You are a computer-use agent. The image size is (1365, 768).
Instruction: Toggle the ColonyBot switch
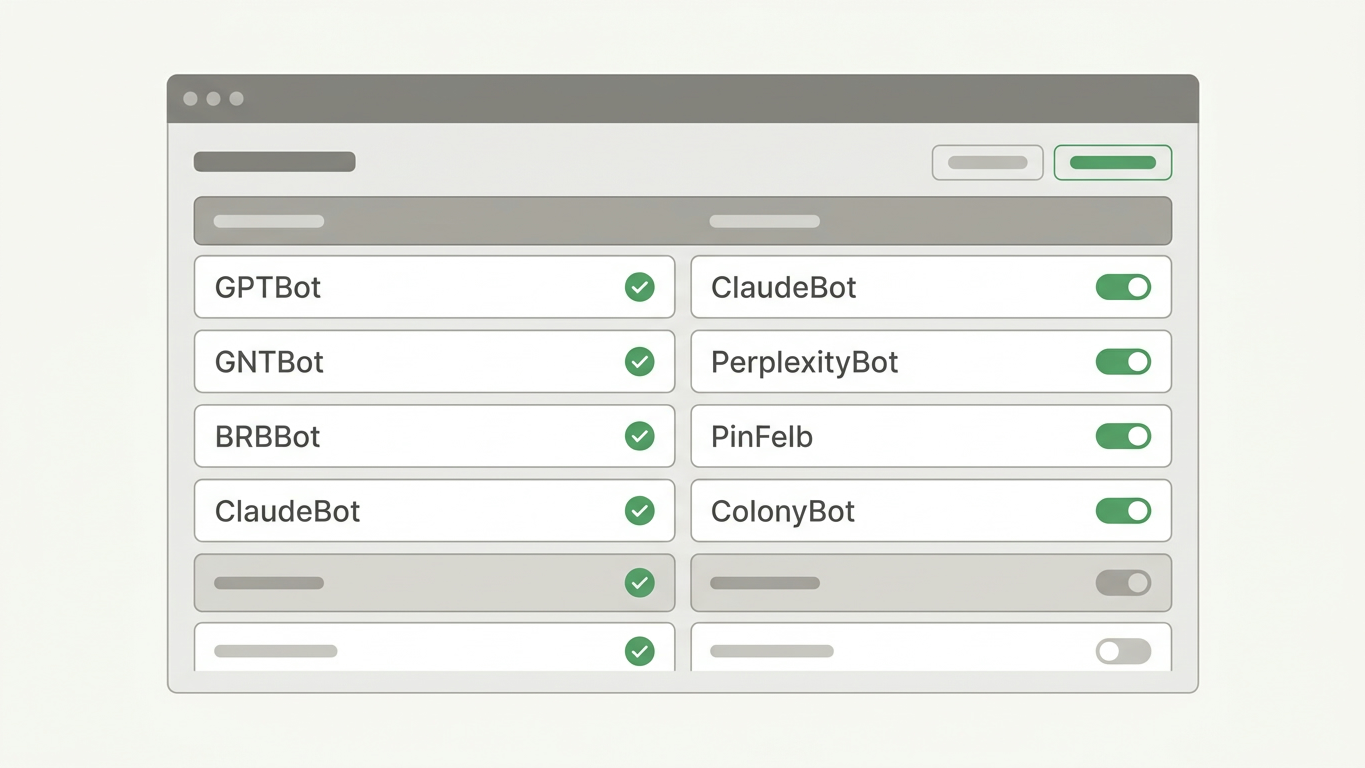point(1123,511)
